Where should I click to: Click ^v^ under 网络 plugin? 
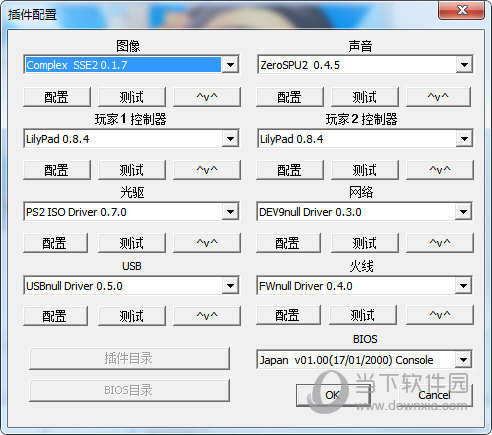click(x=440, y=243)
